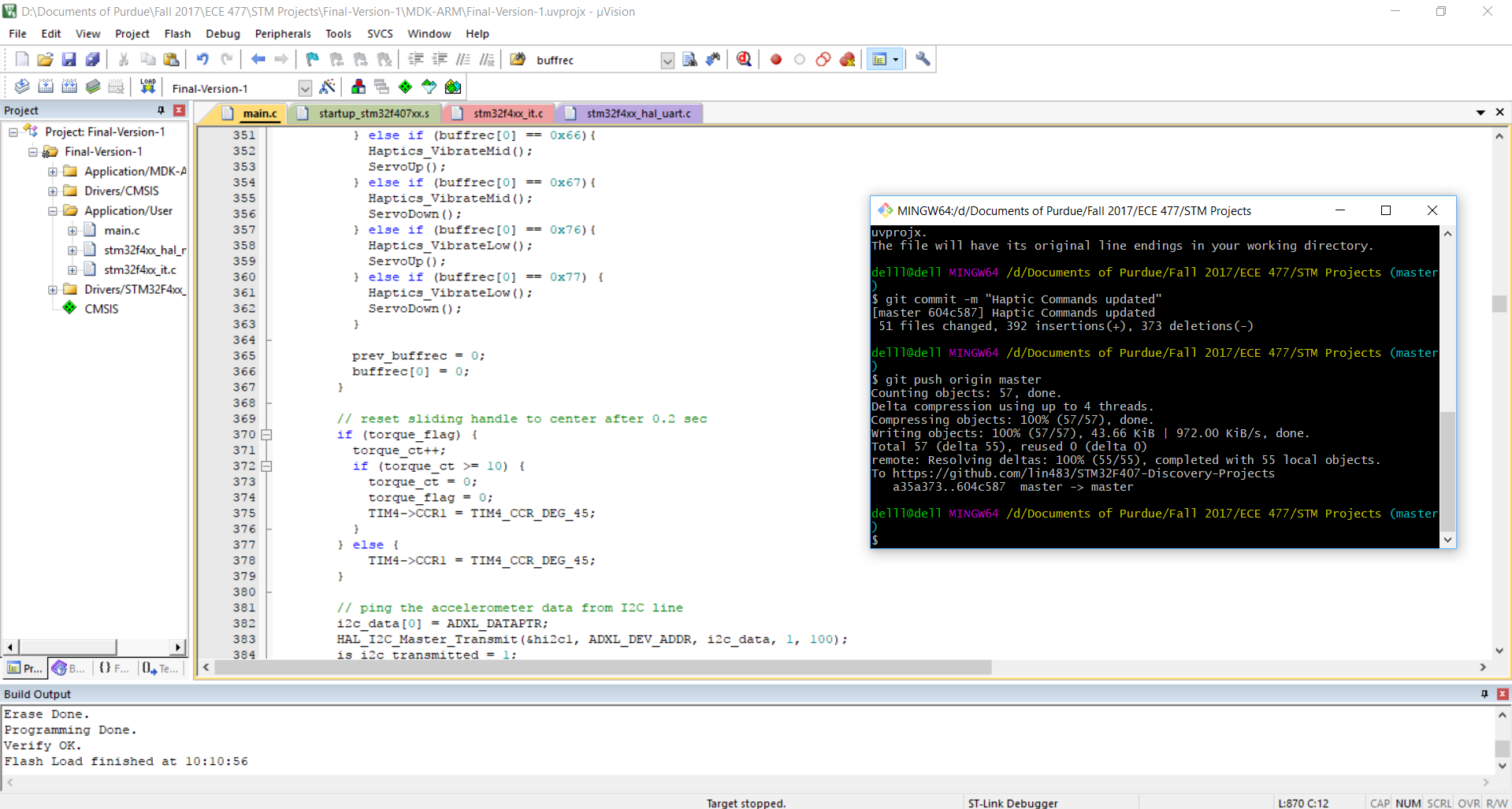Open the Configuration dialog via the wrench icon
Image resolution: width=1512 pixels, height=809 pixels.
pyautogui.click(x=923, y=59)
